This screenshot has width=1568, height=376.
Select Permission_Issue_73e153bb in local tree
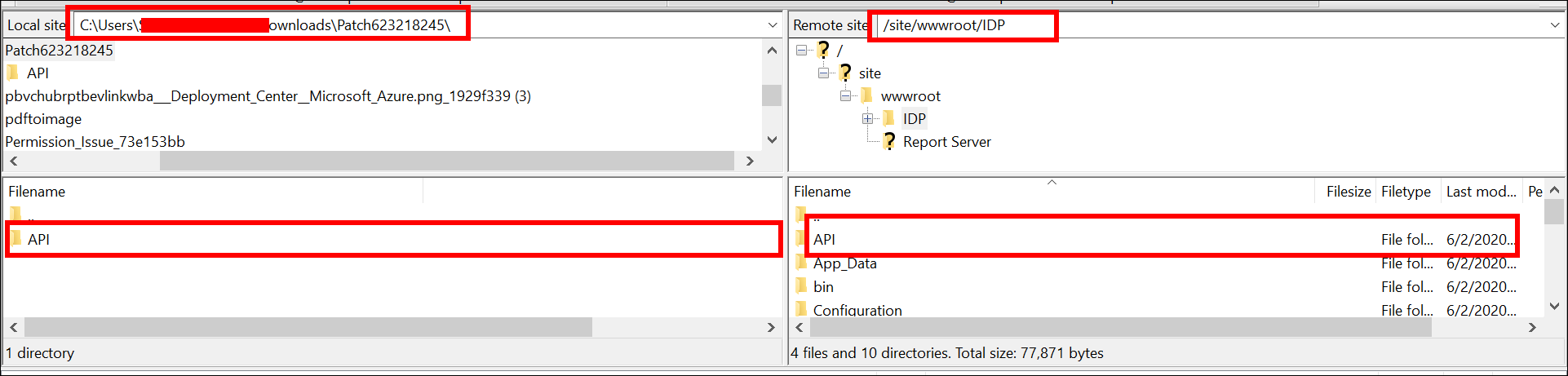click(x=95, y=142)
